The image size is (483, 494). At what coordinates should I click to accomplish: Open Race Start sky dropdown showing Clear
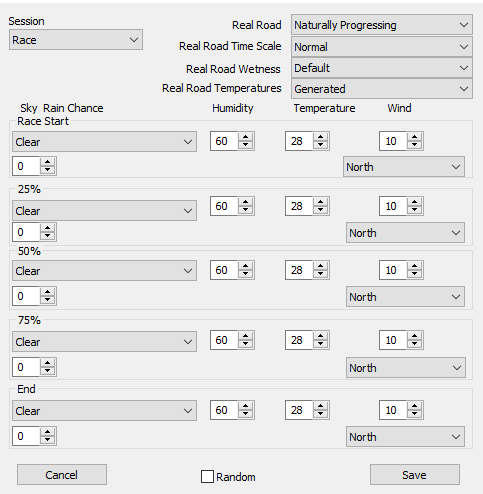click(x=104, y=142)
